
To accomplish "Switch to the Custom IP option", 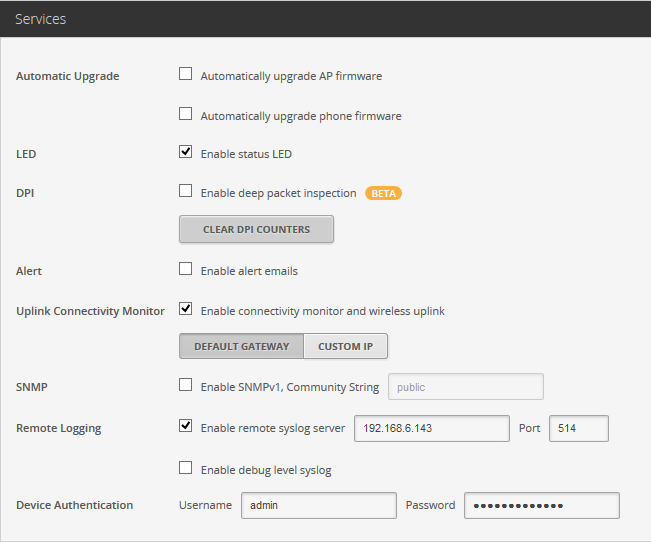I will coord(345,346).
